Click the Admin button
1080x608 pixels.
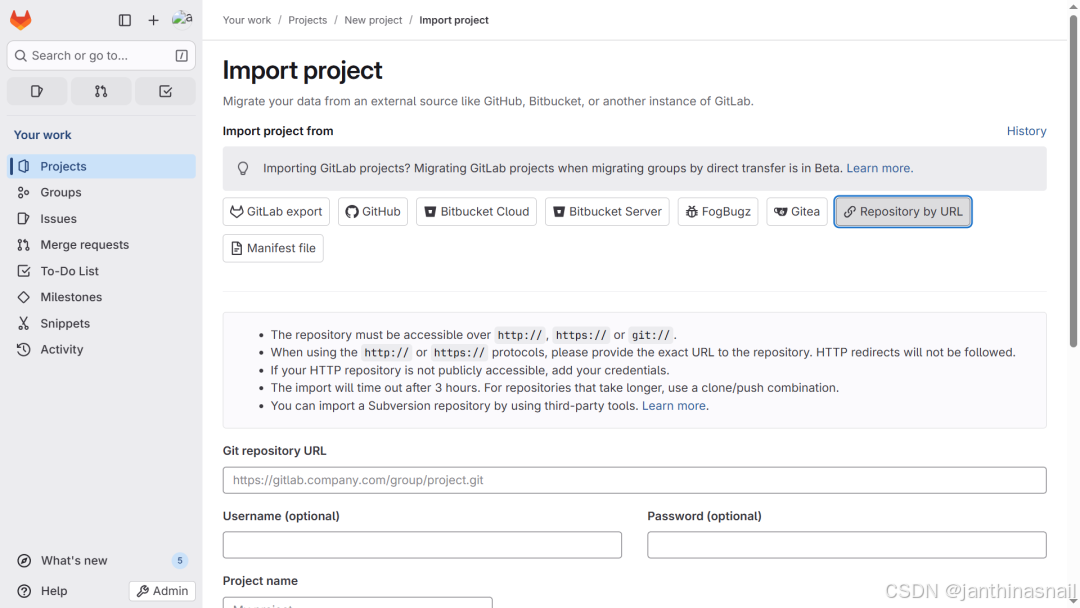[163, 591]
